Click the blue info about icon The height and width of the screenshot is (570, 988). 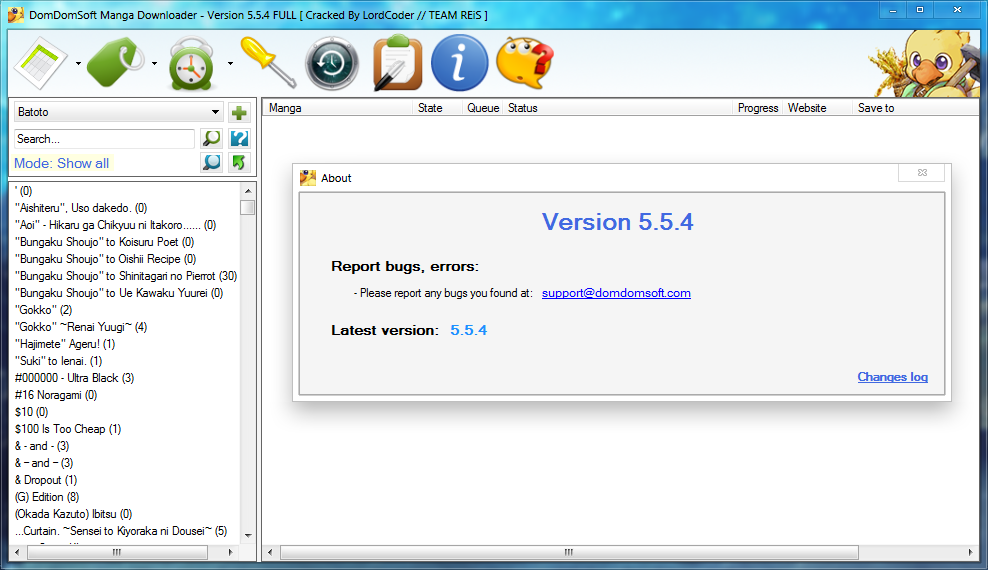tap(459, 63)
